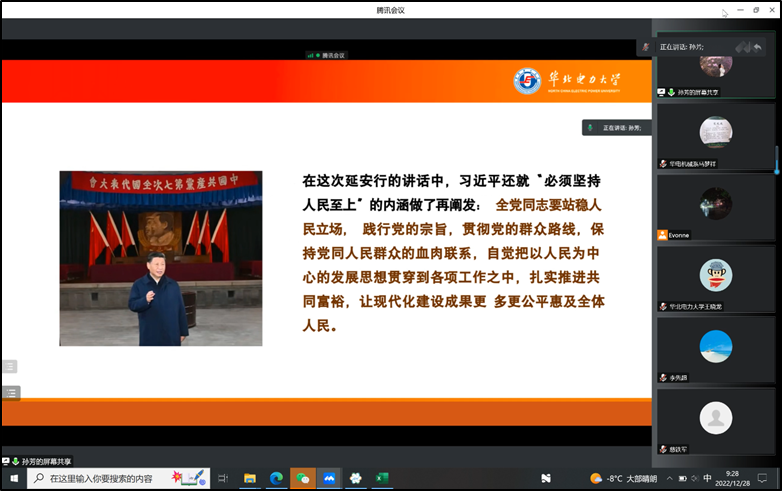Viewport: 782px width, 491px height.
Task: Select the participant tile with beach avatar
Action: [x=716, y=350]
